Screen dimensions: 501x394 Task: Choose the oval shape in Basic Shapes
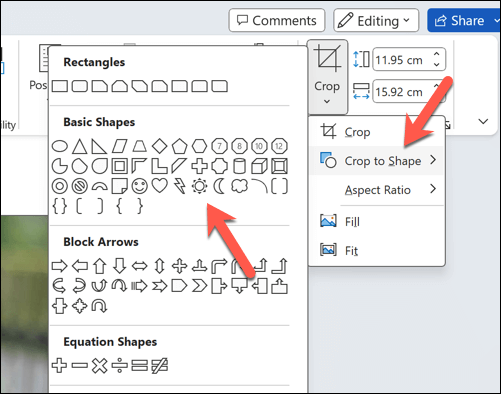pos(60,146)
